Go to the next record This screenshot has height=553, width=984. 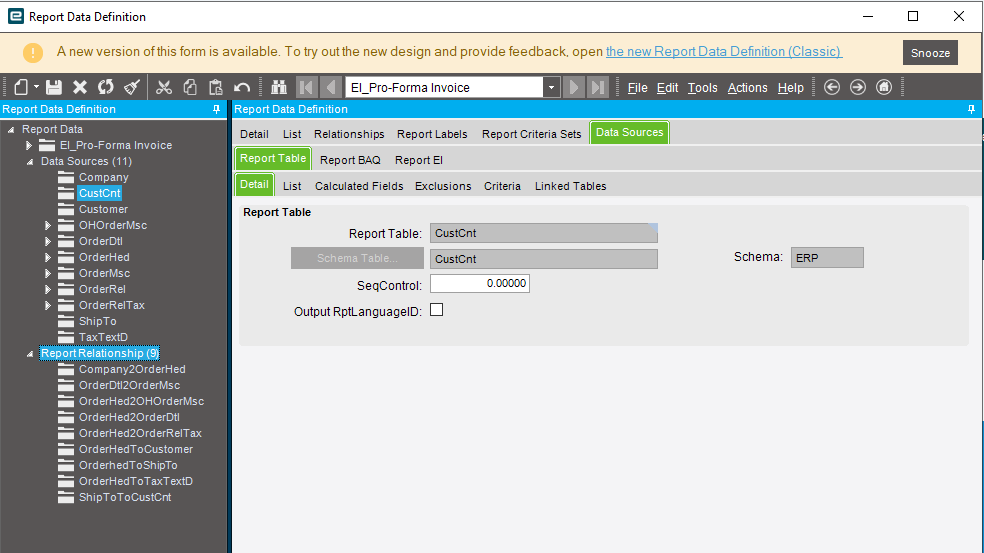click(573, 87)
